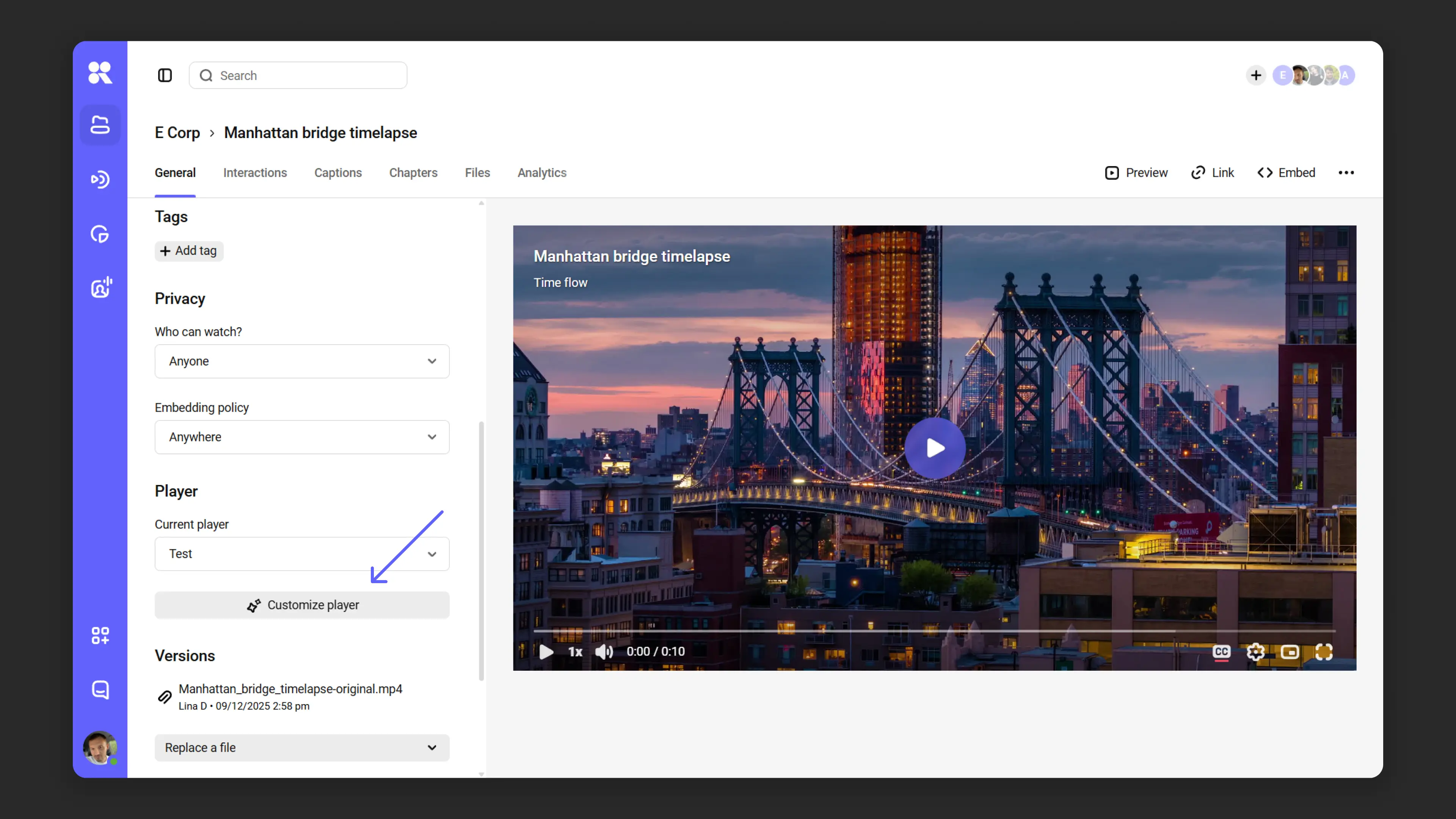
Task: Switch to the Interactions tab
Action: click(x=255, y=173)
